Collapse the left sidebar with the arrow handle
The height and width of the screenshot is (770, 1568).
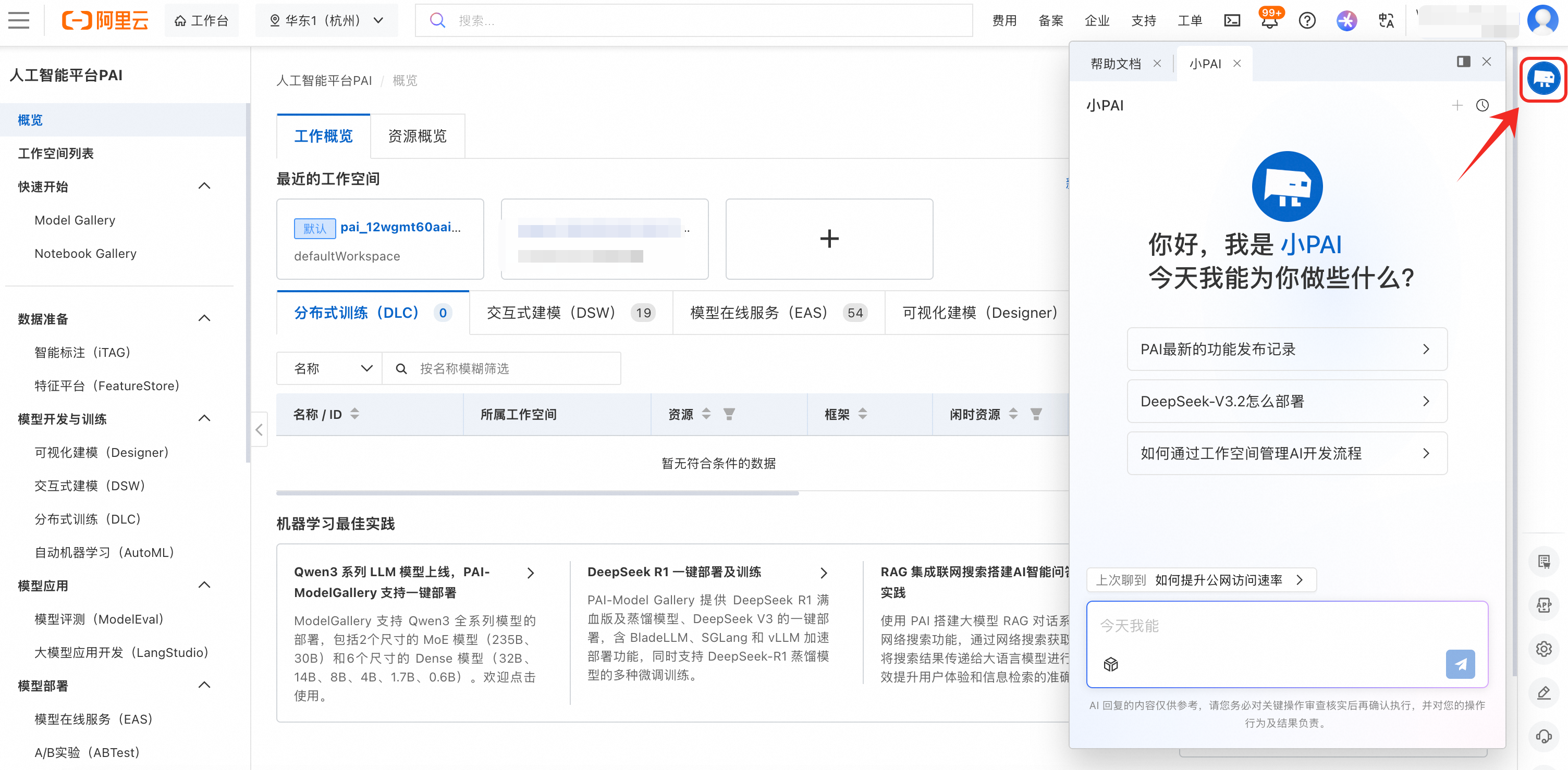259,429
